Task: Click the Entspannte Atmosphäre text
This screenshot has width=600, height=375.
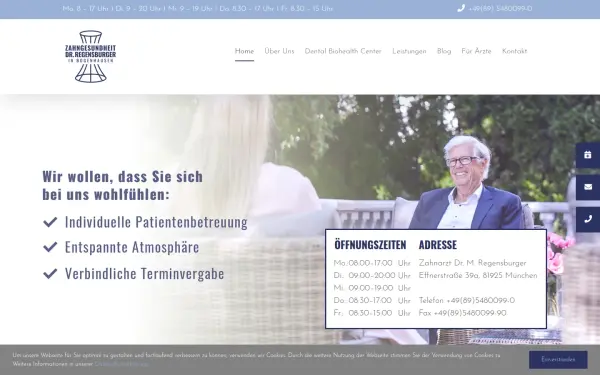Action: tap(132, 247)
